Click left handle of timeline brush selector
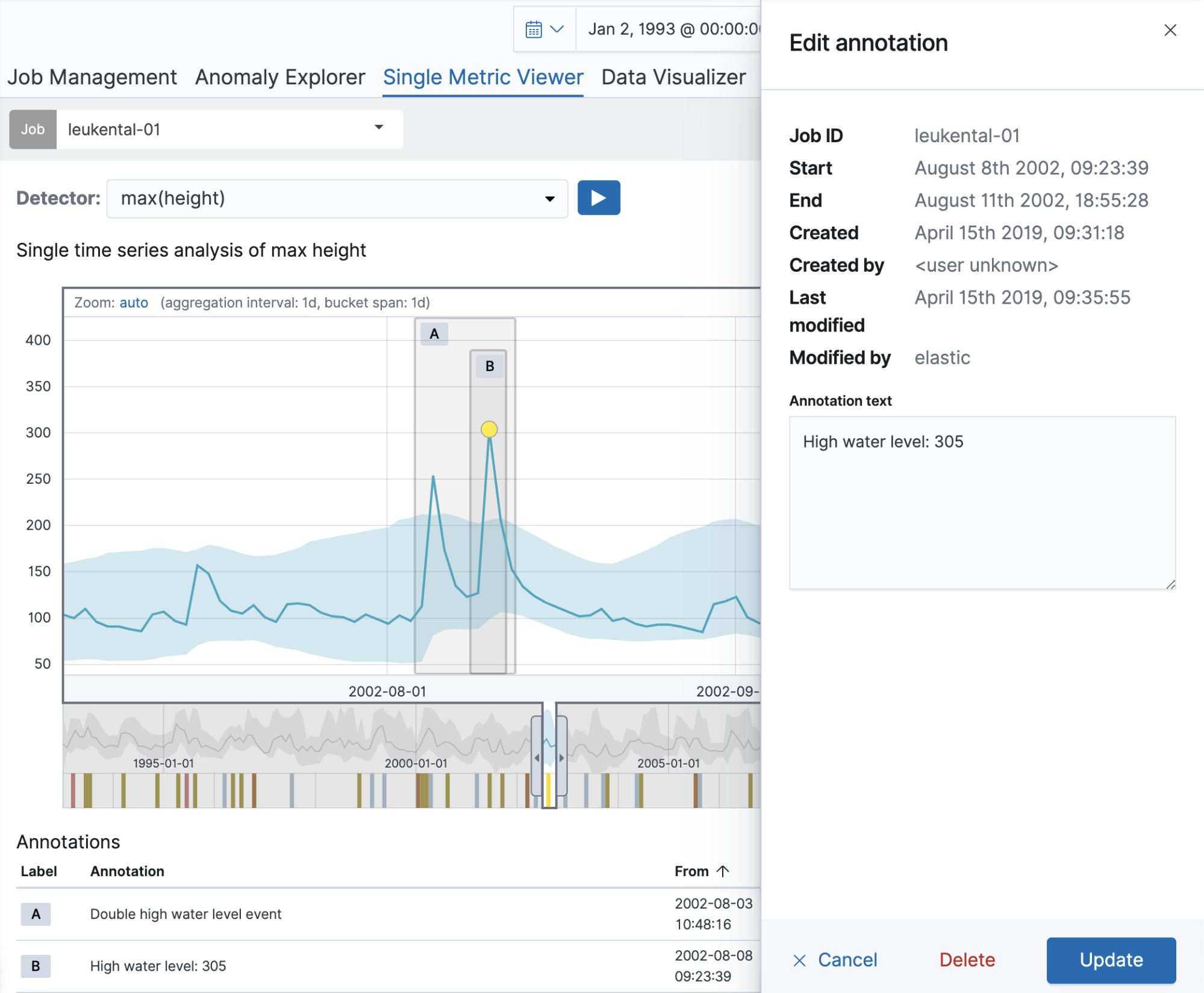The width and height of the screenshot is (1204, 993). 537,757
